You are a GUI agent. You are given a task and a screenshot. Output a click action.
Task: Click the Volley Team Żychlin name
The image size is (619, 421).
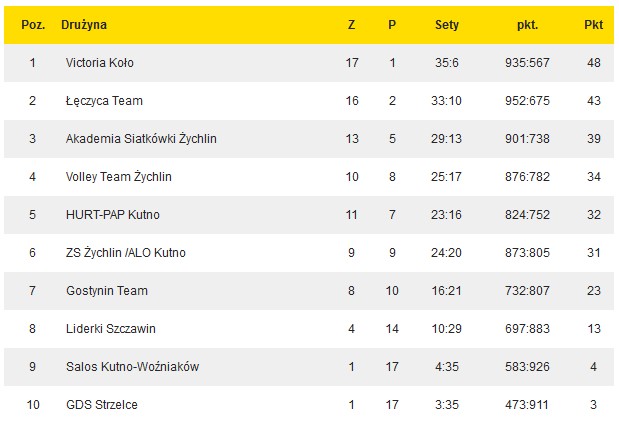[x=118, y=177]
